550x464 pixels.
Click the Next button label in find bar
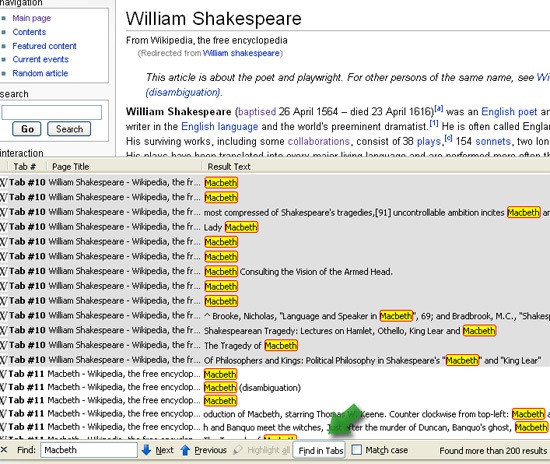point(165,450)
